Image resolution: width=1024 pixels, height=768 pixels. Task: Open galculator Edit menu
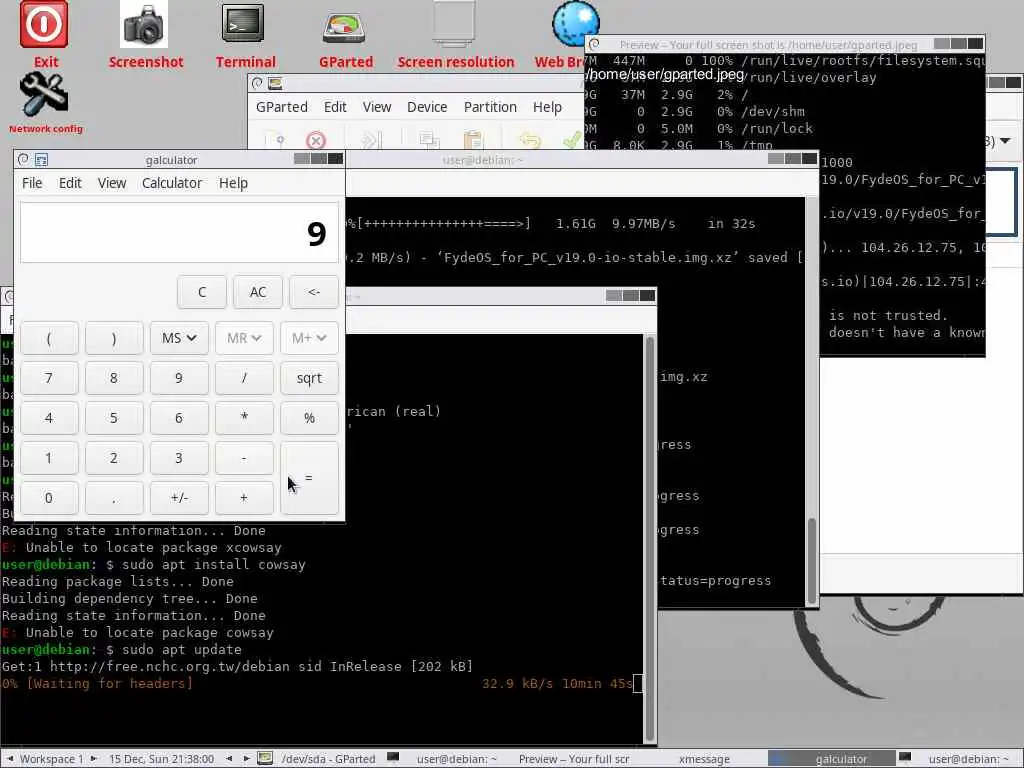pyautogui.click(x=70, y=183)
